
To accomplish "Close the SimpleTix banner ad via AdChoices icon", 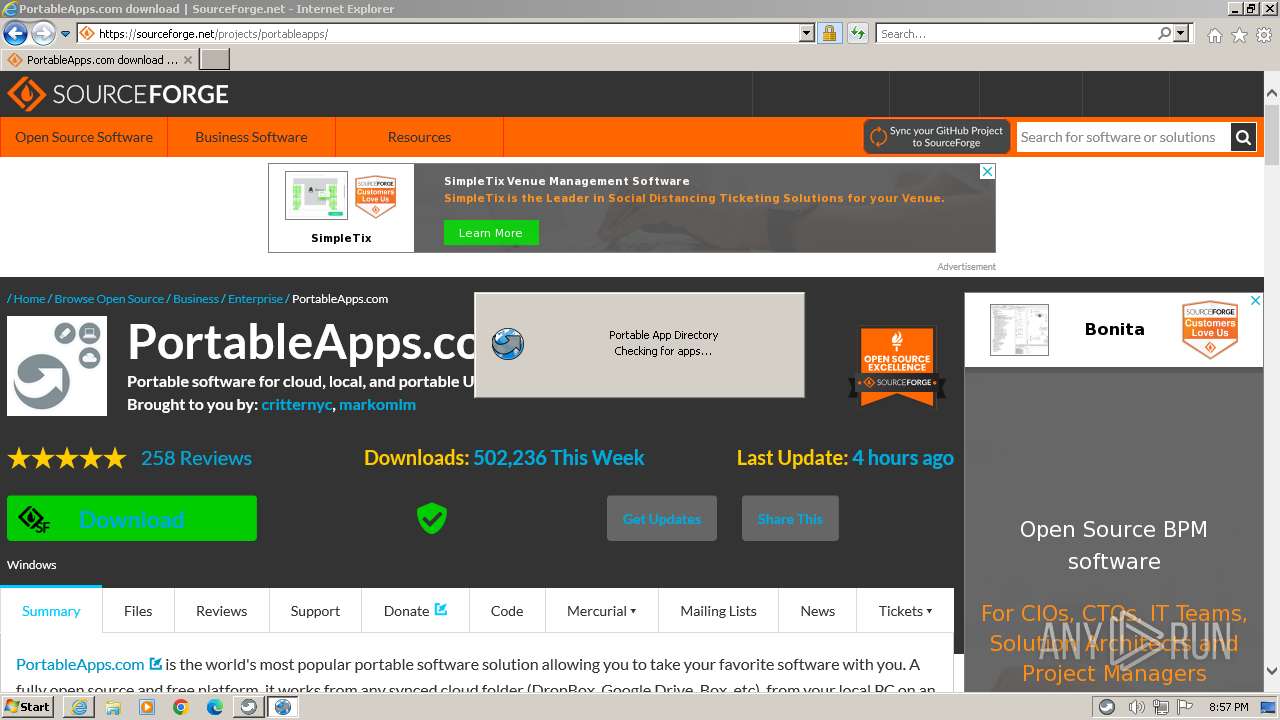I will click(987, 171).
